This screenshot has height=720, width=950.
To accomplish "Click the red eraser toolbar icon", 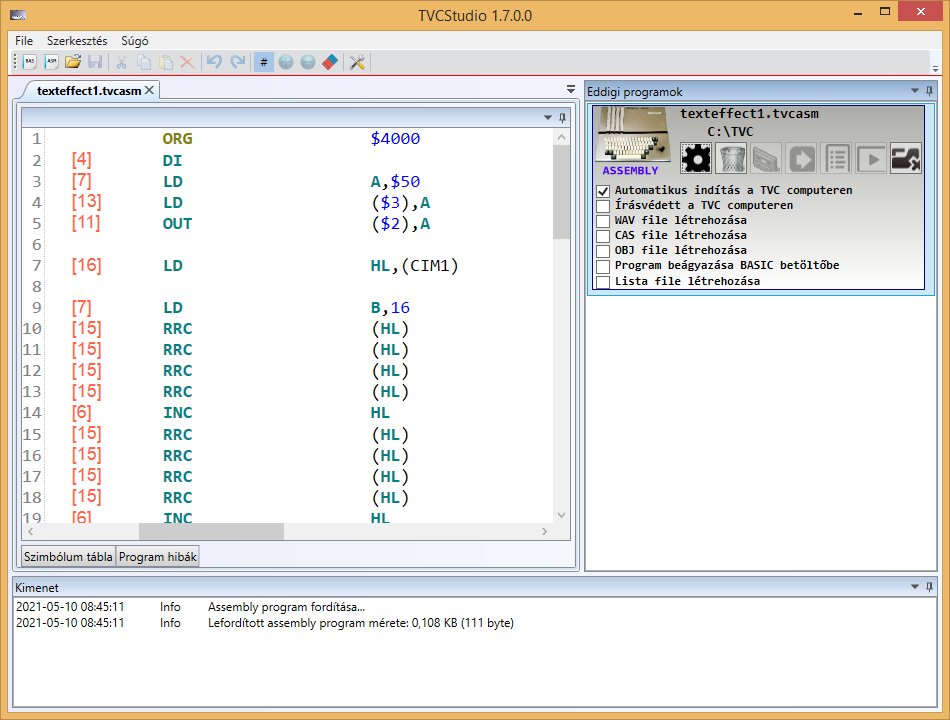I will pos(331,62).
